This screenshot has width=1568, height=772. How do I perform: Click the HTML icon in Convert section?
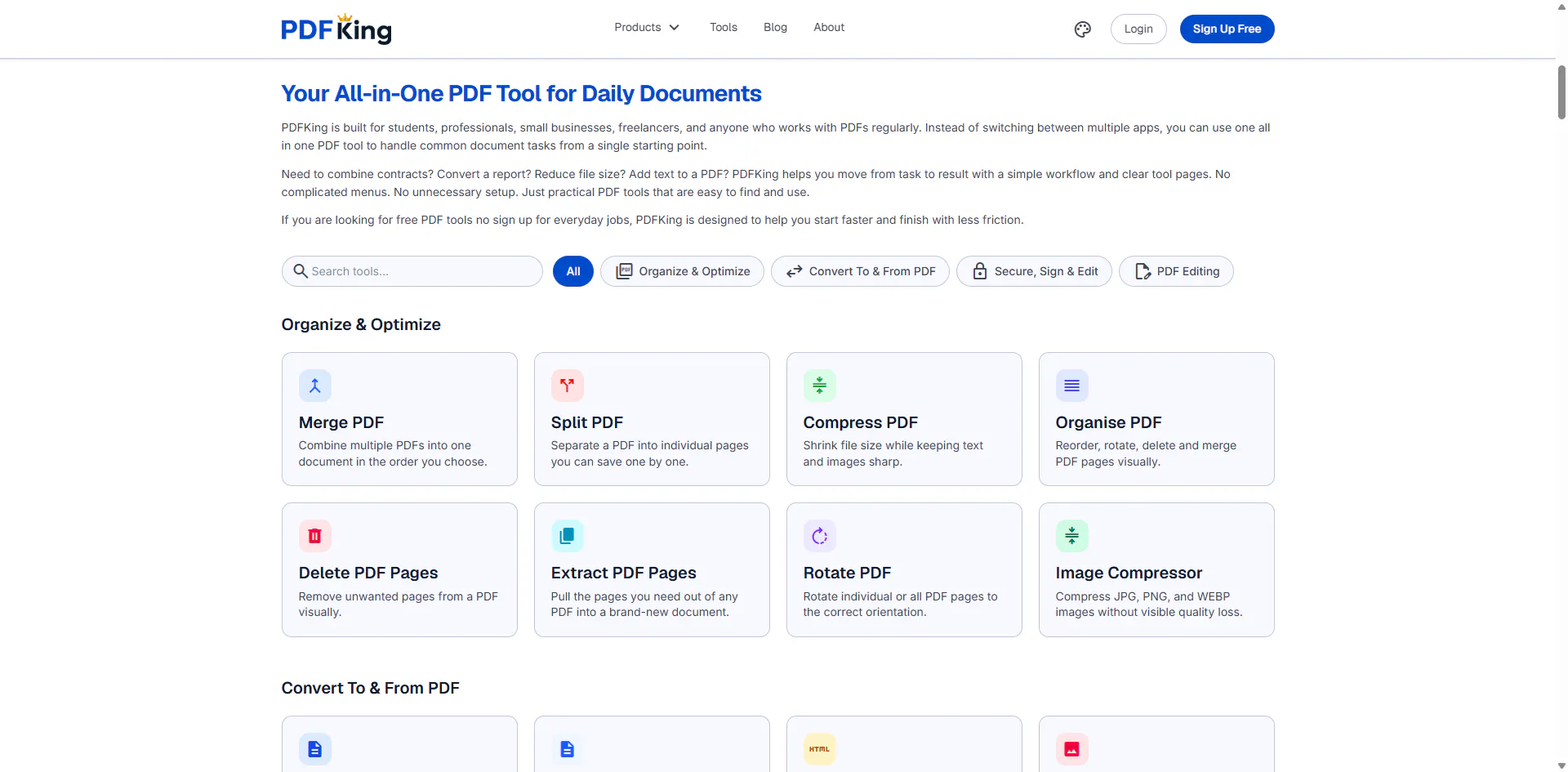[819, 749]
